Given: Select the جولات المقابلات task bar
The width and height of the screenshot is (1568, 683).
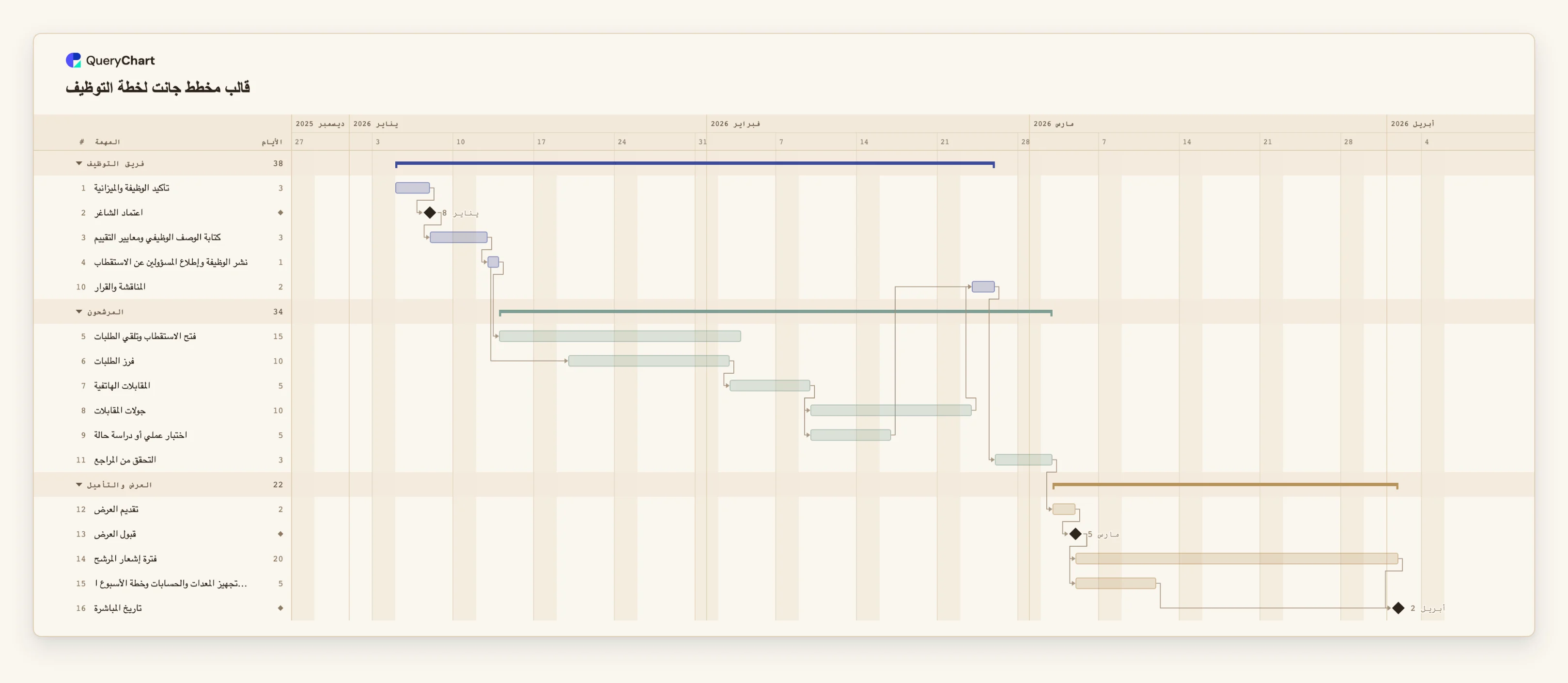Looking at the screenshot, I should click(891, 410).
